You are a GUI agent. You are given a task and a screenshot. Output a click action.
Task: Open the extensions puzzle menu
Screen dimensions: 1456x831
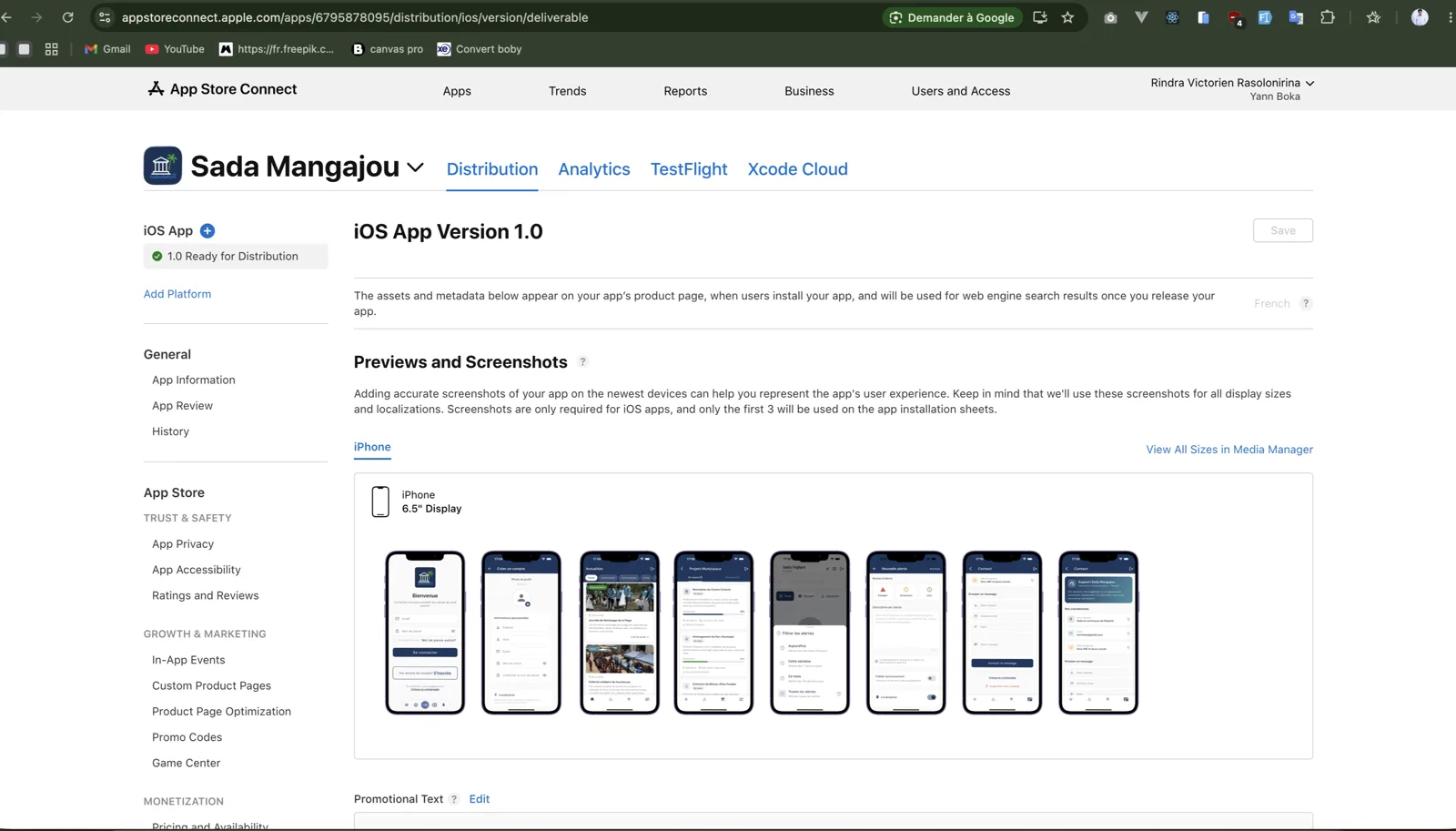[1328, 17]
